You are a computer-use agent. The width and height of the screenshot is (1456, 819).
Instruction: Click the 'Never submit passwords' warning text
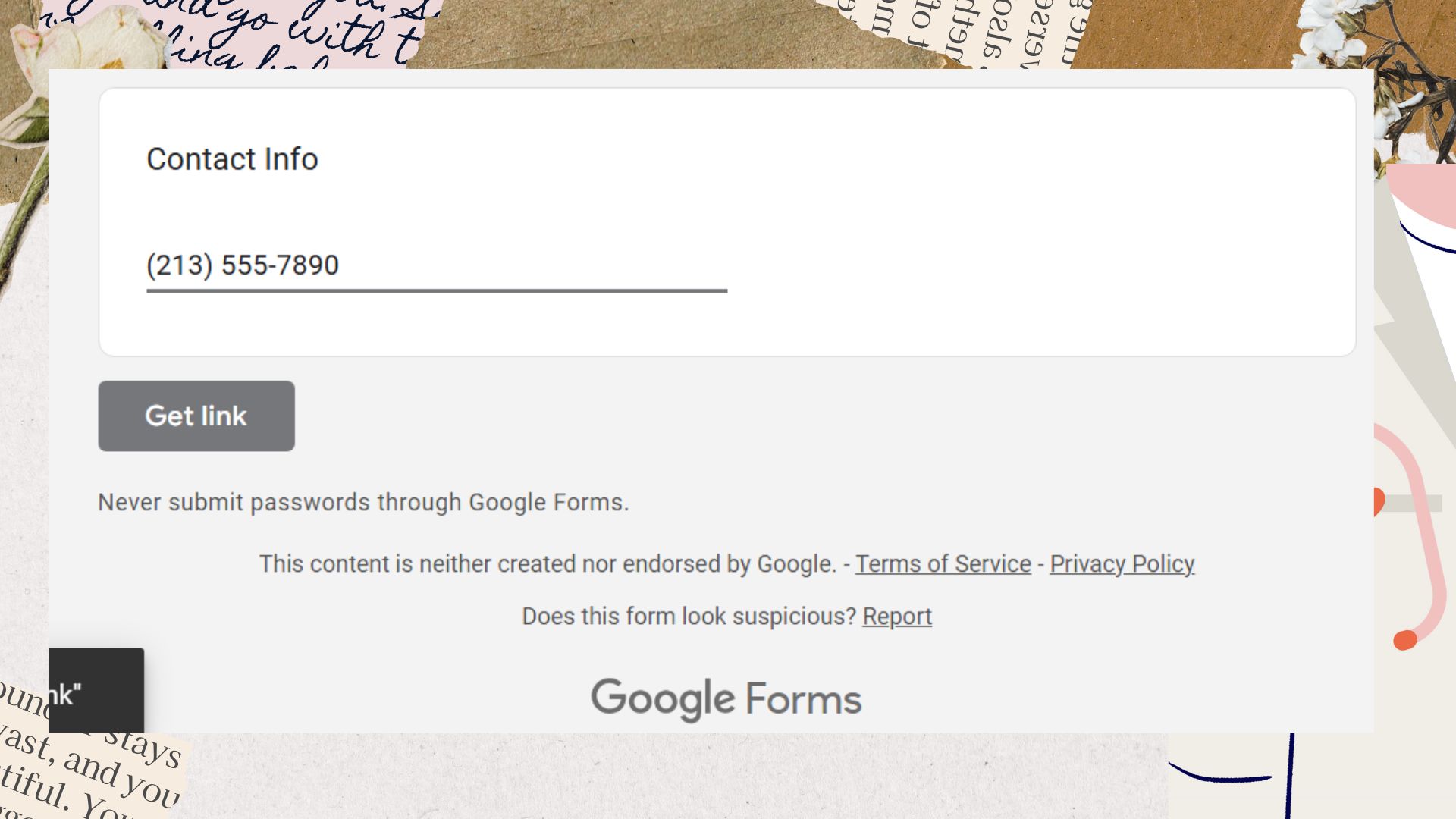tap(363, 502)
